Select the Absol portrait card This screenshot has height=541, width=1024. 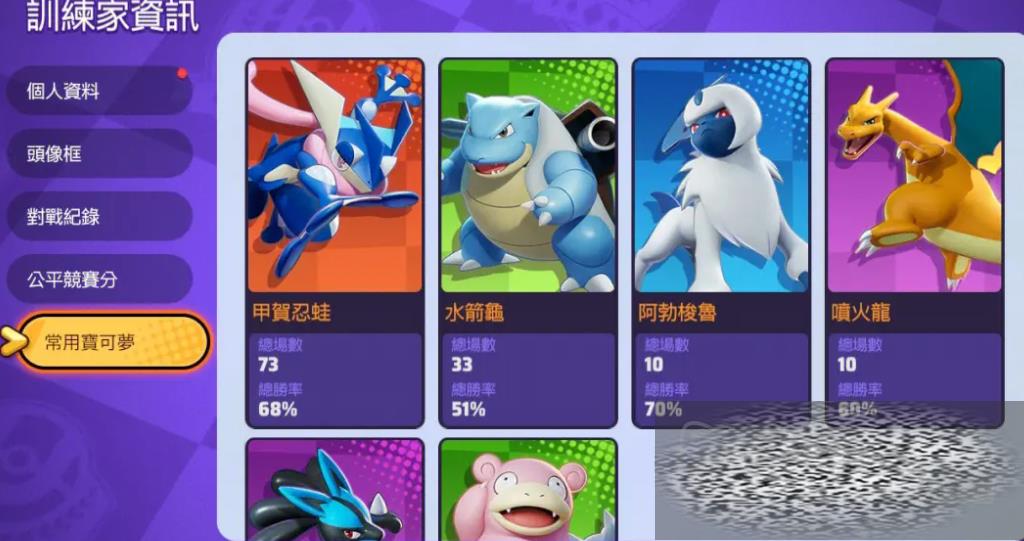pyautogui.click(x=721, y=176)
